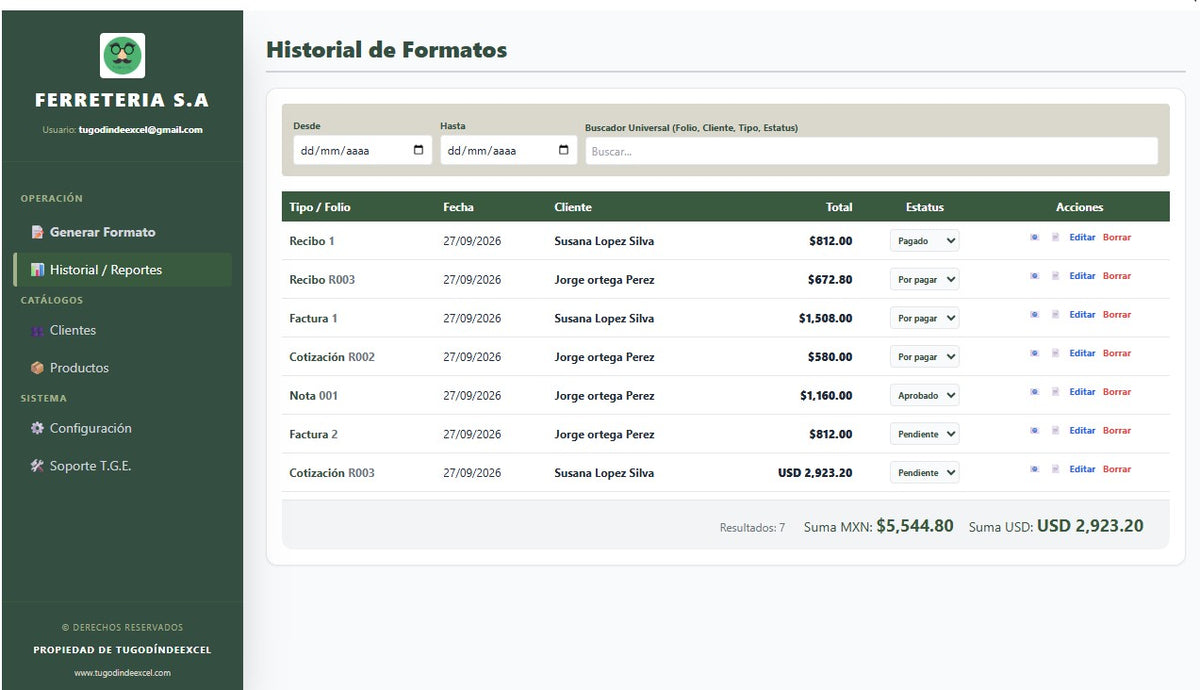Click Editar for Factura 2
The image size is (1200, 690).
(x=1082, y=430)
